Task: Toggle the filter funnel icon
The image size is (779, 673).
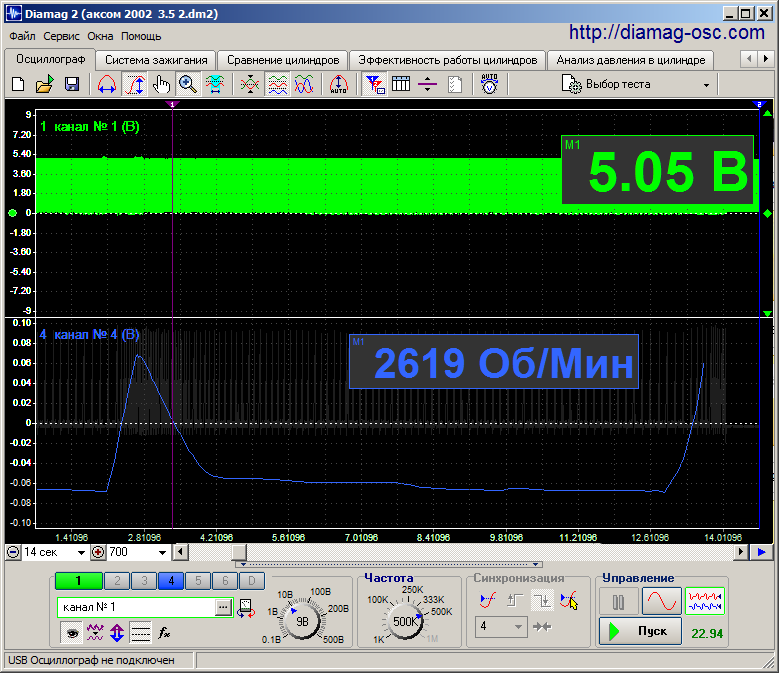Action: [374, 84]
